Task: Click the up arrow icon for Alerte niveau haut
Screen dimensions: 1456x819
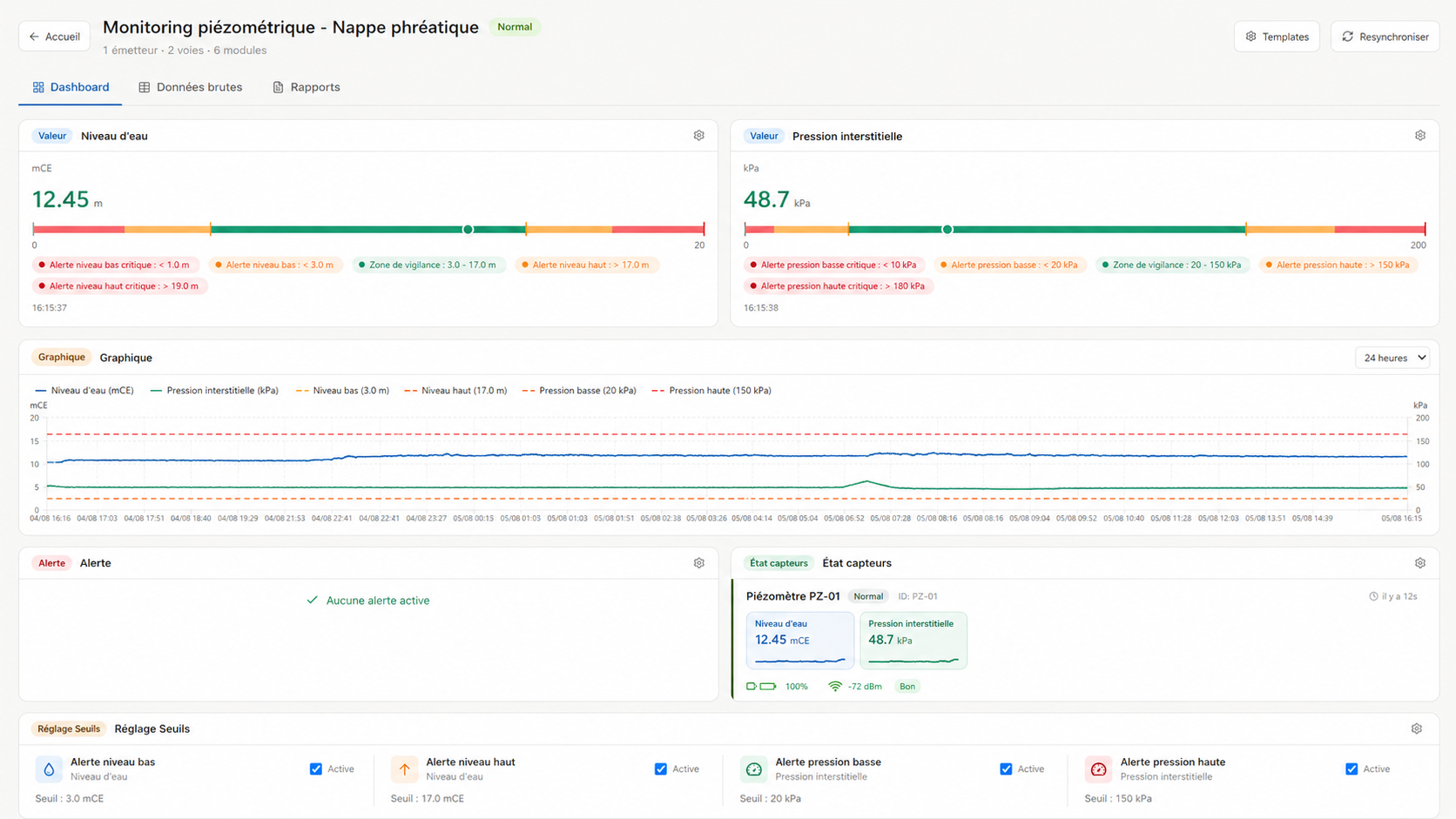Action: pyautogui.click(x=404, y=769)
